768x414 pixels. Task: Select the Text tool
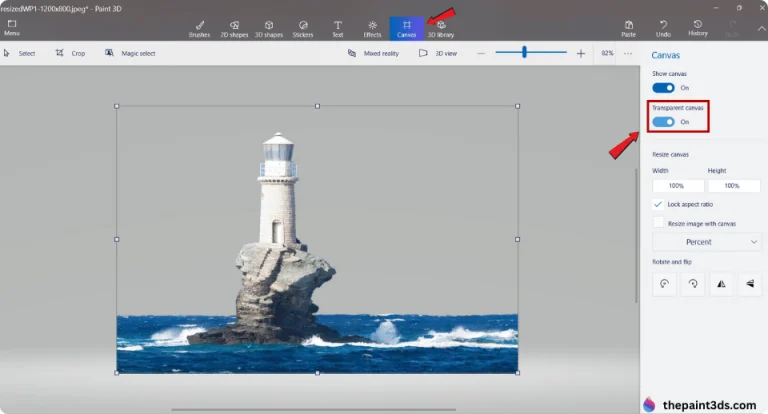pyautogui.click(x=338, y=29)
